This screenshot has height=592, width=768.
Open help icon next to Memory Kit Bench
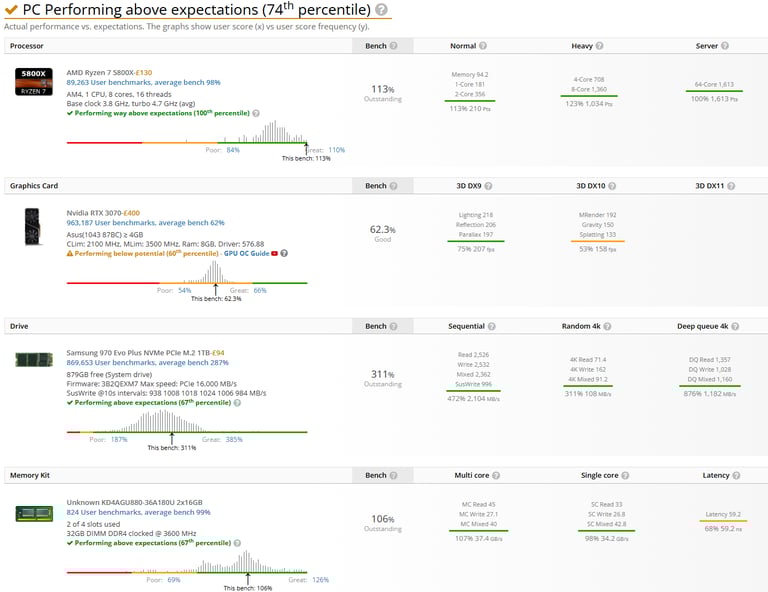393,475
